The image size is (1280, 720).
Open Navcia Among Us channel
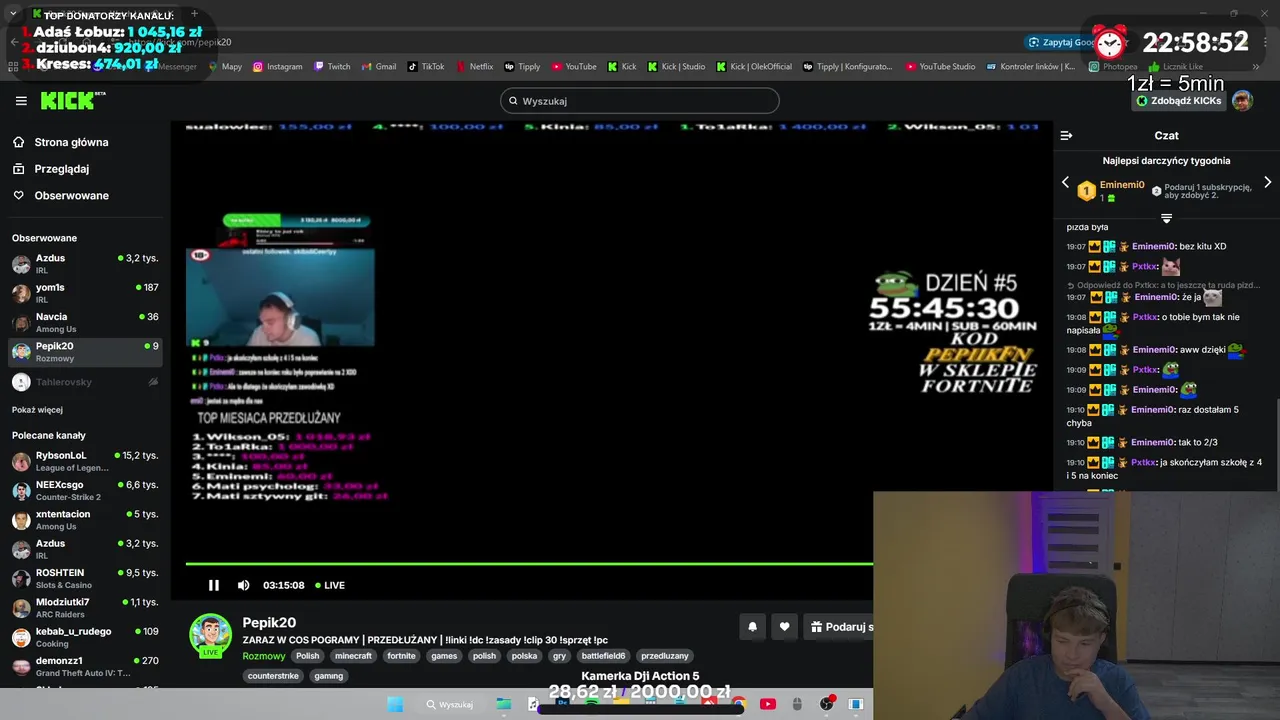[x=85, y=322]
